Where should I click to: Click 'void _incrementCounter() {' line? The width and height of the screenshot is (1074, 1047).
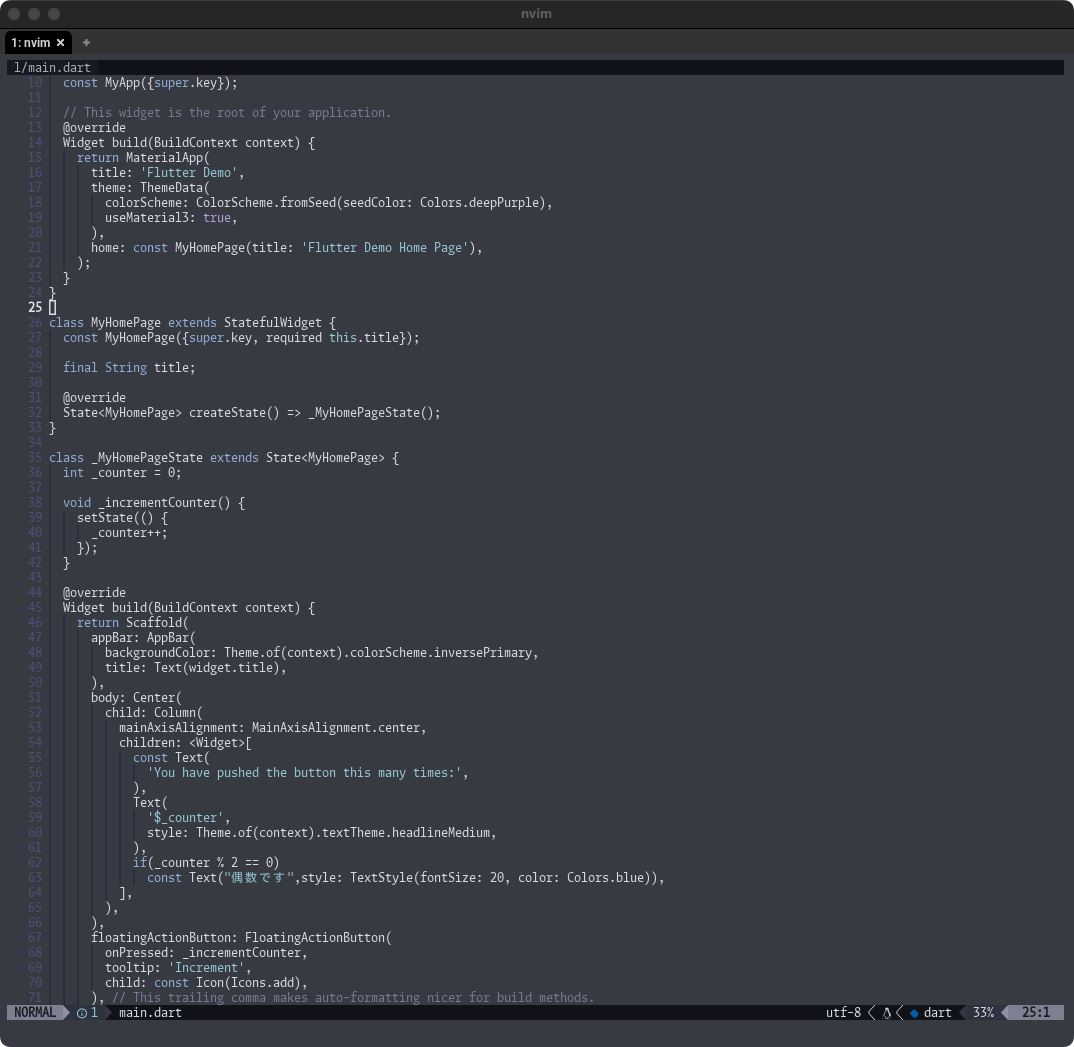pos(153,503)
